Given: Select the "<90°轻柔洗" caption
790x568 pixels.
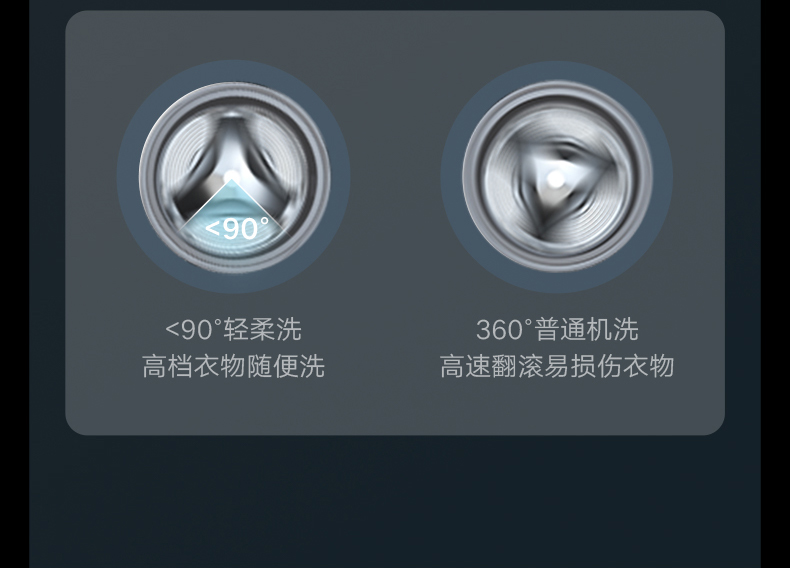Looking at the screenshot, I should tap(233, 330).
